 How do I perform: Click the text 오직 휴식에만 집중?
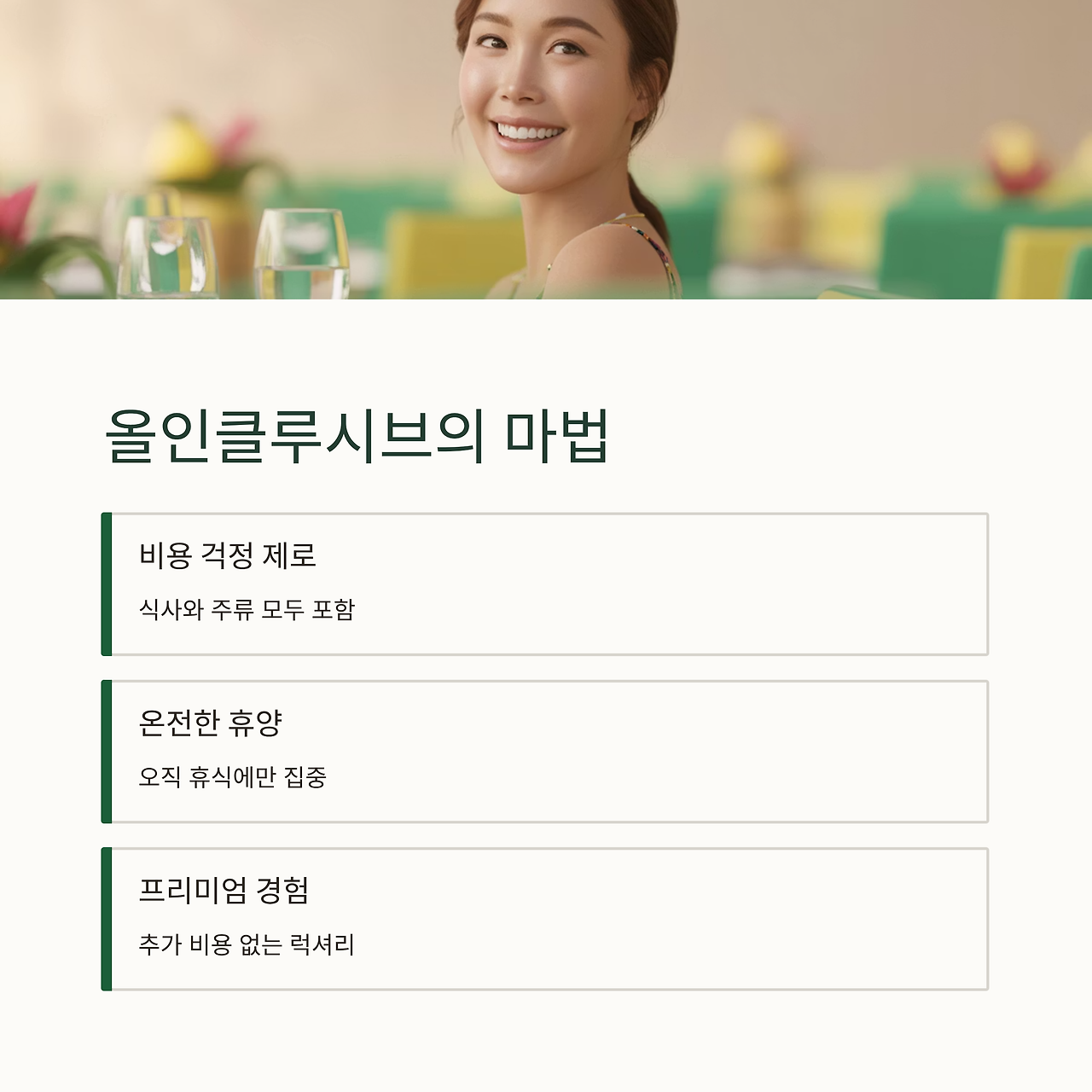[x=232, y=776]
